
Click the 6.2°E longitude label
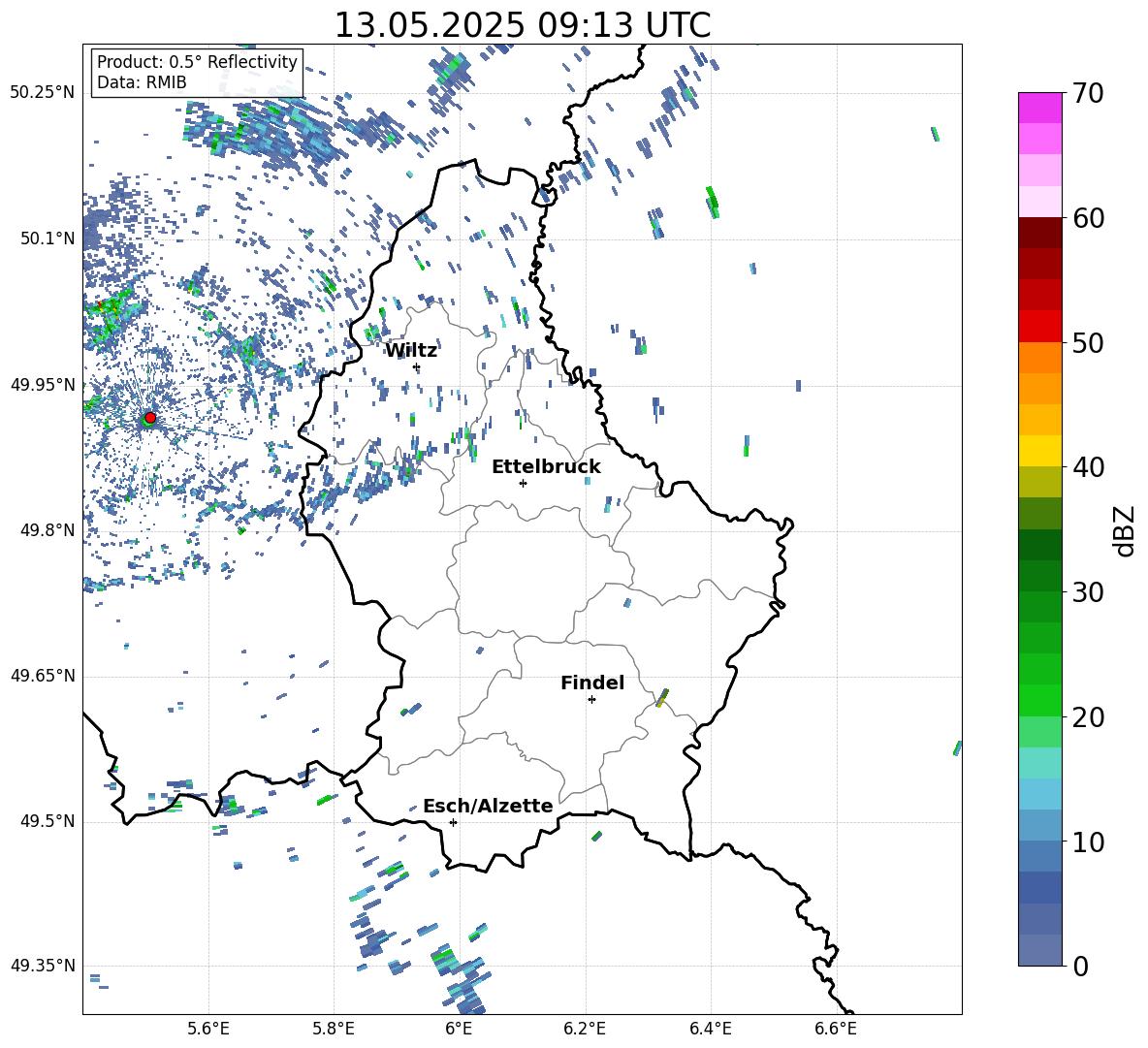585,1029
